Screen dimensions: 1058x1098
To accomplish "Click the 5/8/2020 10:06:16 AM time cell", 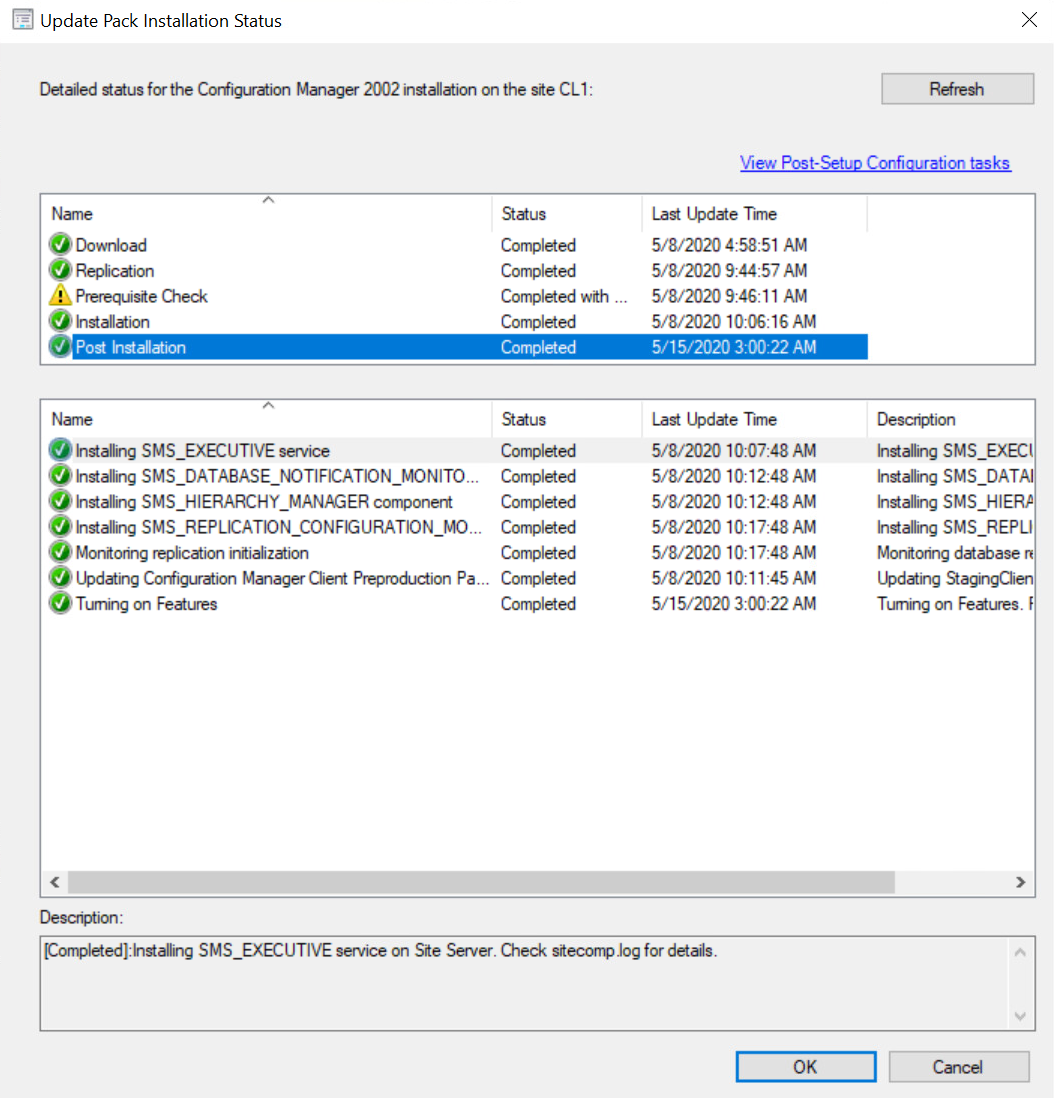I will click(734, 321).
